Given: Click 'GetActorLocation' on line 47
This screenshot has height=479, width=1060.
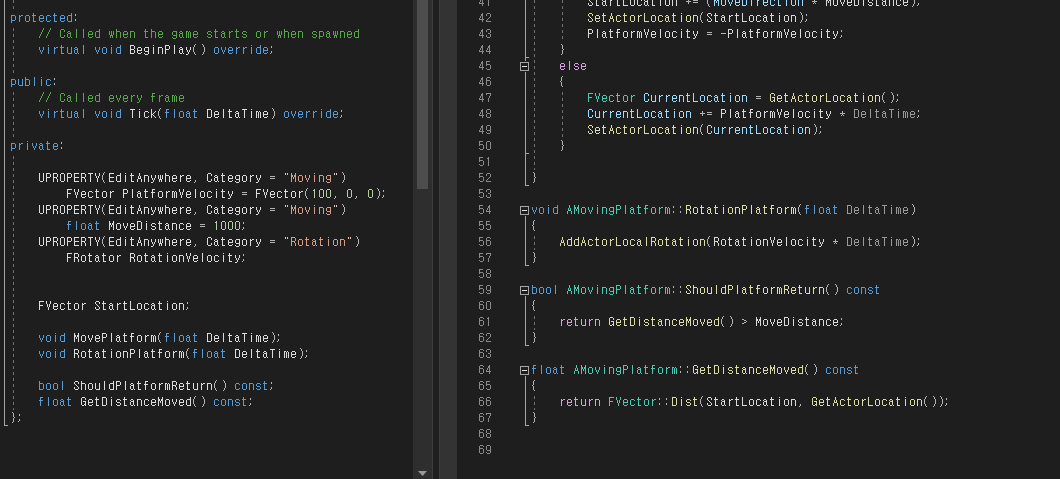Looking at the screenshot, I should coord(825,98).
